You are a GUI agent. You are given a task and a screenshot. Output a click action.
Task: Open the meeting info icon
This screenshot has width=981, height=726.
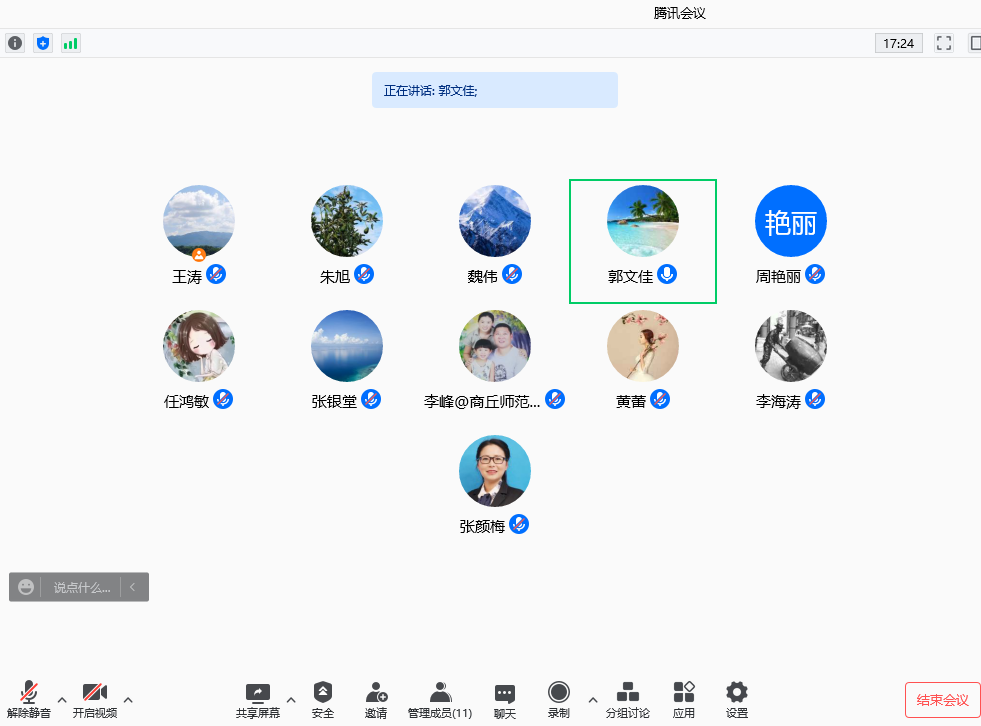point(15,43)
